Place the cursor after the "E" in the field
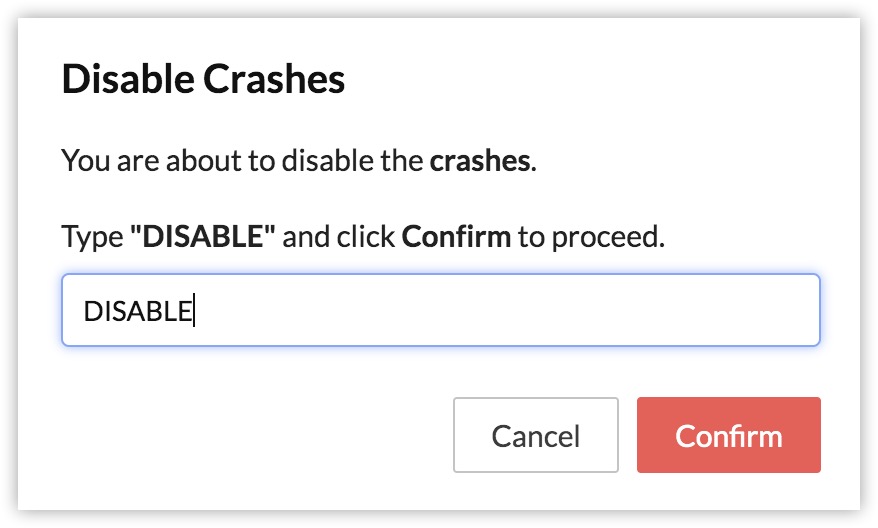Viewport: 878px width, 528px height. [x=193, y=311]
